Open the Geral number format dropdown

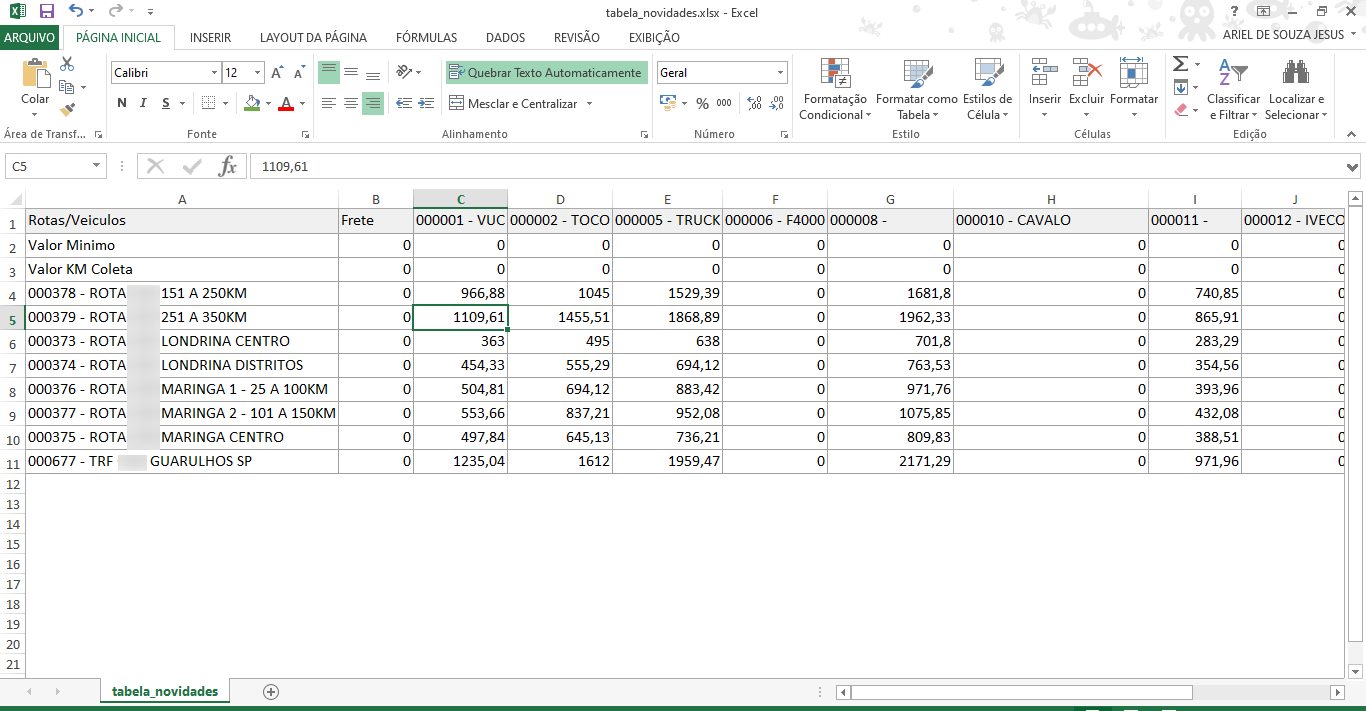click(x=780, y=73)
